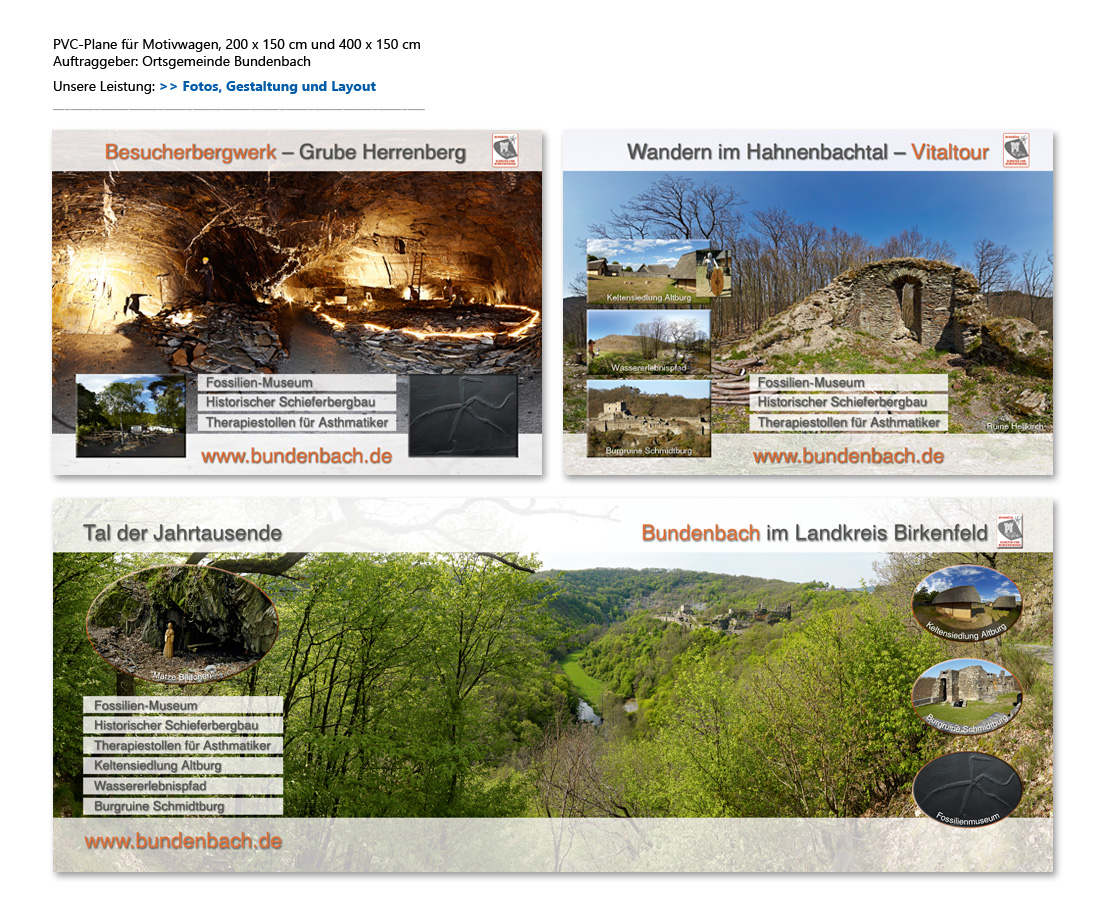Click 'Burgruine Schmidtburg' list label in the wide banner

[183, 806]
